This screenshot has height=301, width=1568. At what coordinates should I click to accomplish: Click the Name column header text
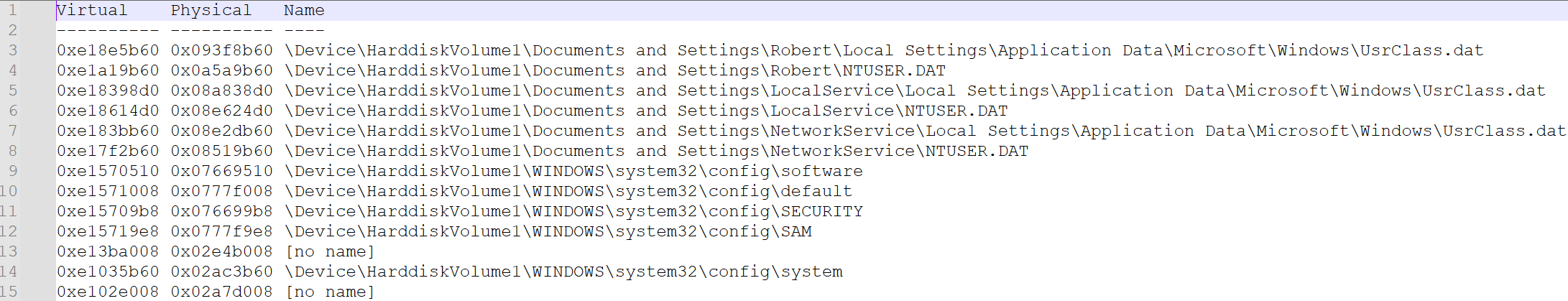[x=304, y=10]
